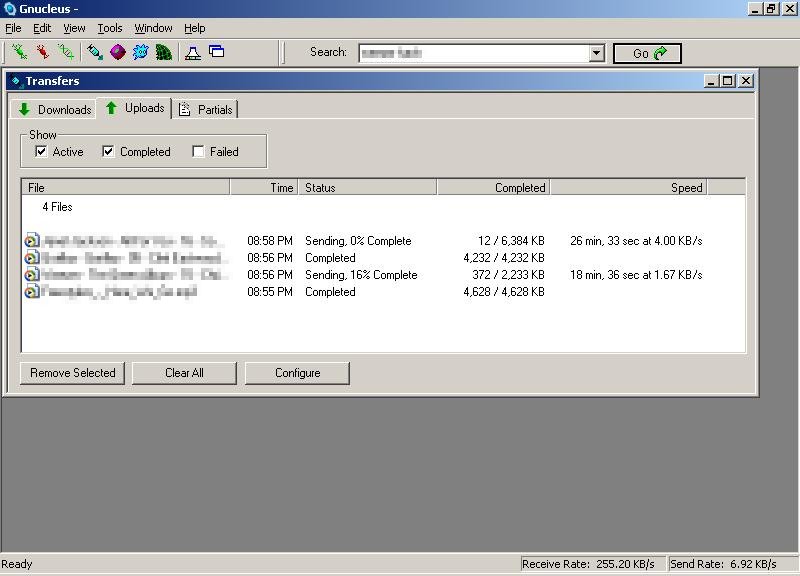Screen dimensions: 800x576
Task: Click the "12 / 6,384 KB" cell
Action: pyautogui.click(x=511, y=241)
